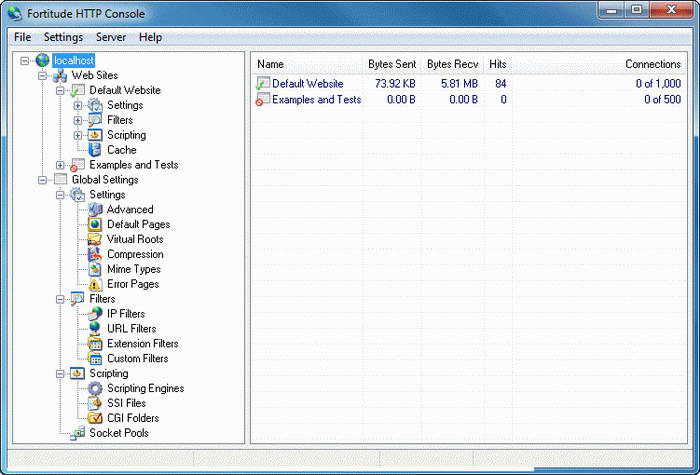Expand Filters under Default Website
Image resolution: width=700 pixels, height=475 pixels.
pyautogui.click(x=78, y=121)
